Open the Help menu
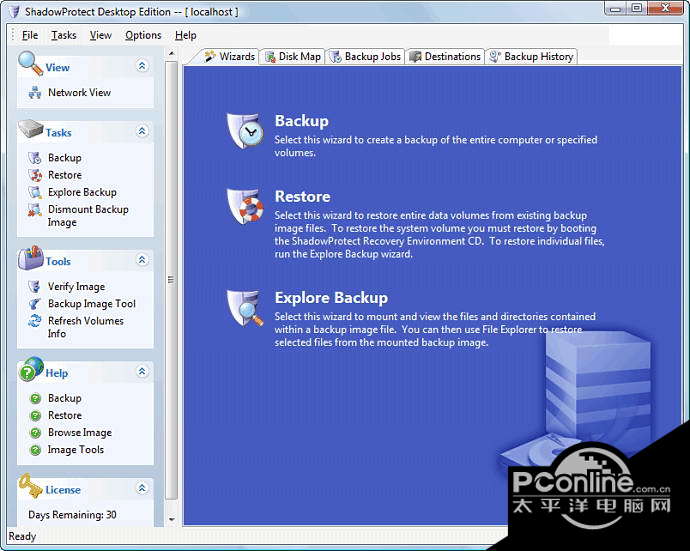 (185, 35)
